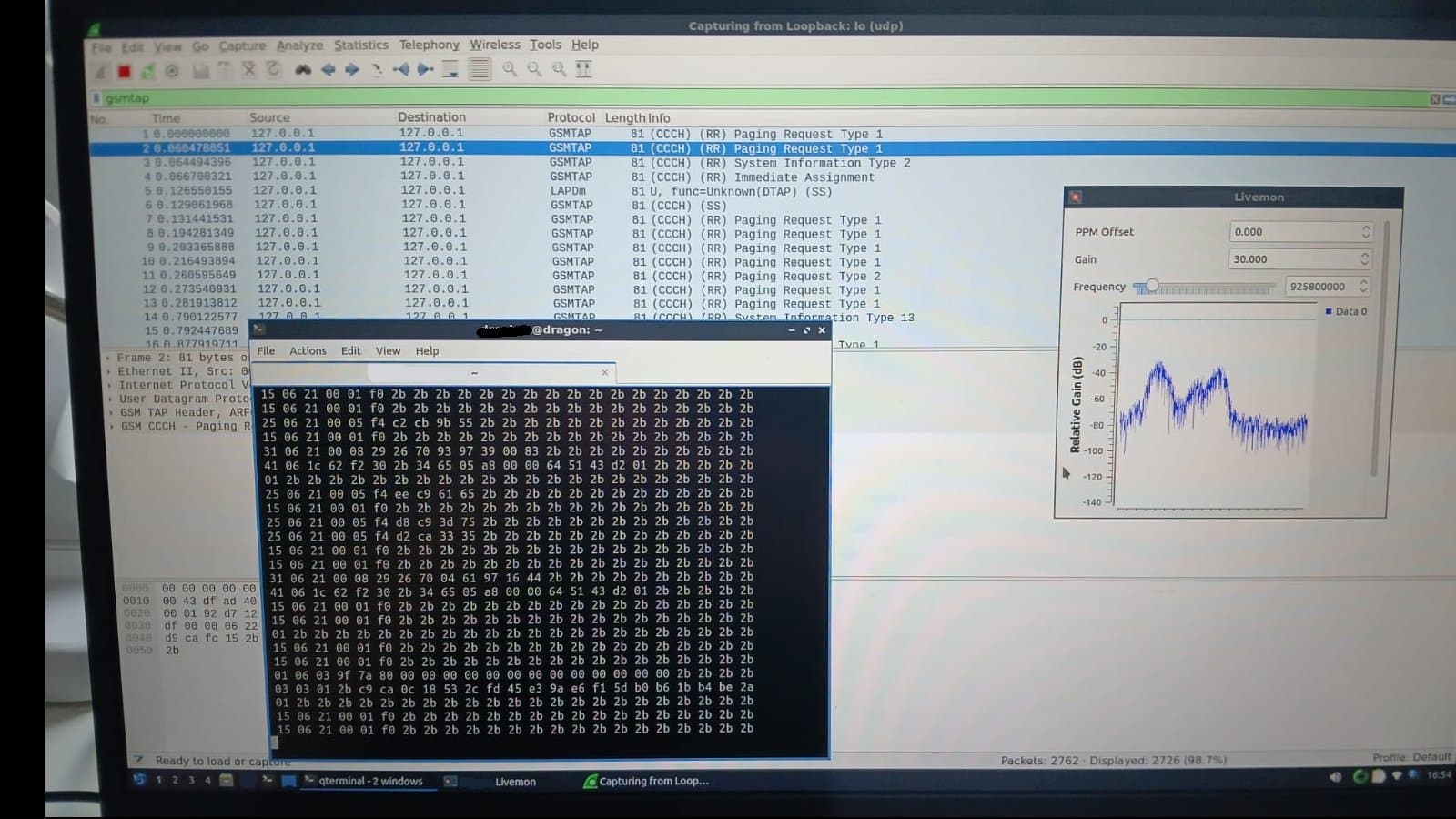Image resolution: width=1456 pixels, height=819 pixels.
Task: Open the volume control in system tray
Action: (x=1336, y=776)
